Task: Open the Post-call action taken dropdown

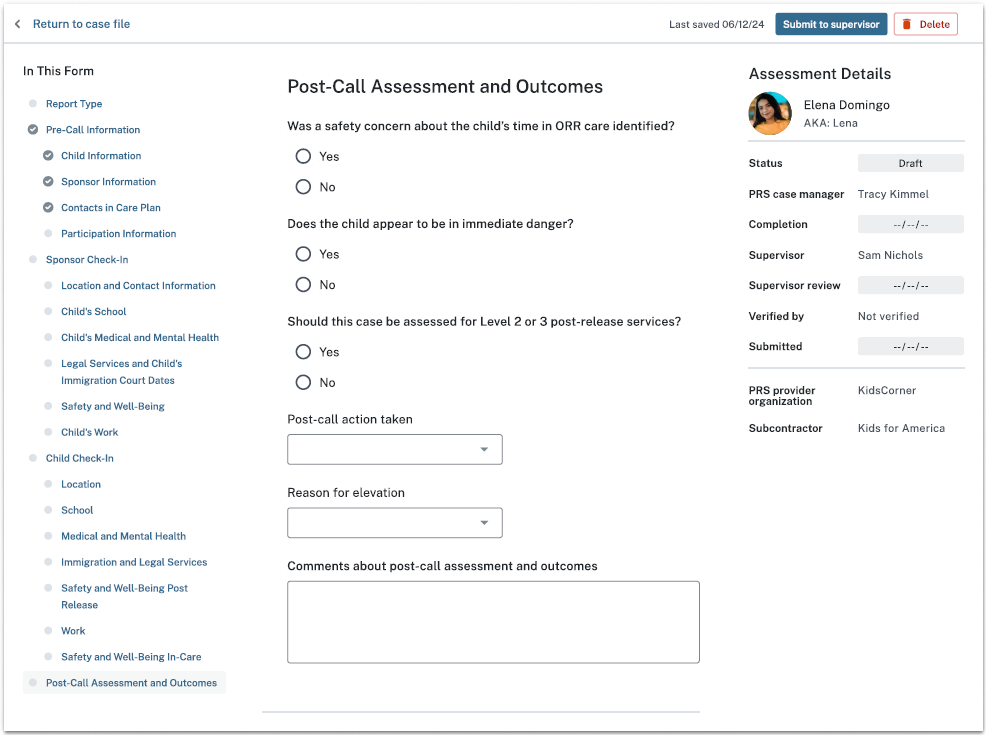Action: point(394,450)
